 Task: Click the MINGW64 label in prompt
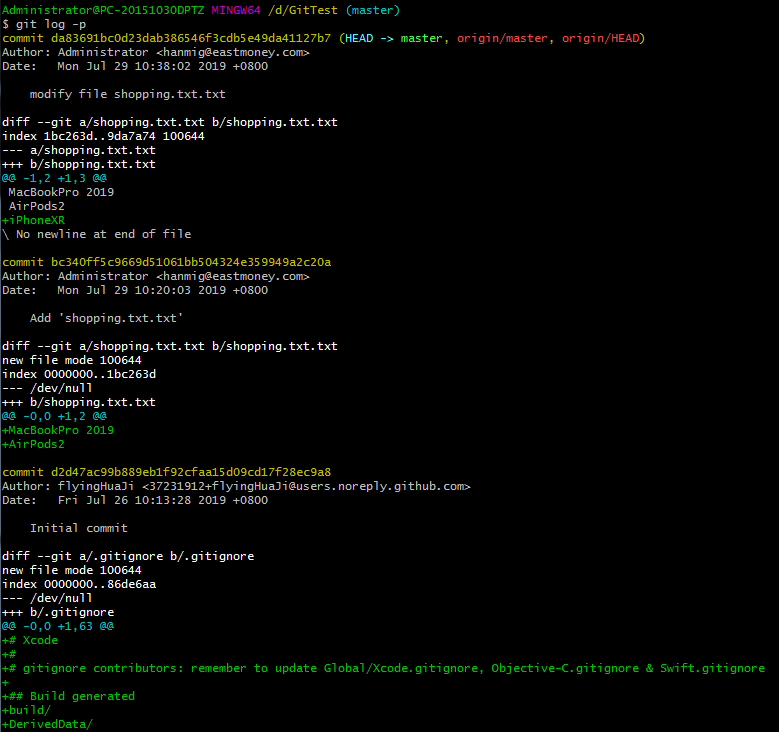(x=236, y=10)
